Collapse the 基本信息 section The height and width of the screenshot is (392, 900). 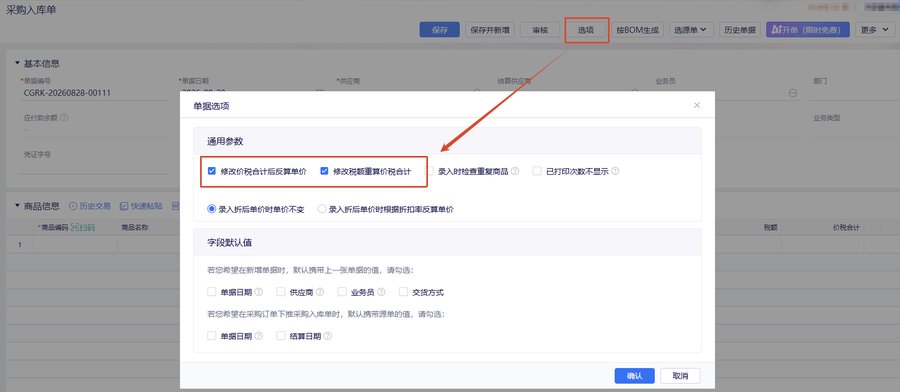(17, 64)
